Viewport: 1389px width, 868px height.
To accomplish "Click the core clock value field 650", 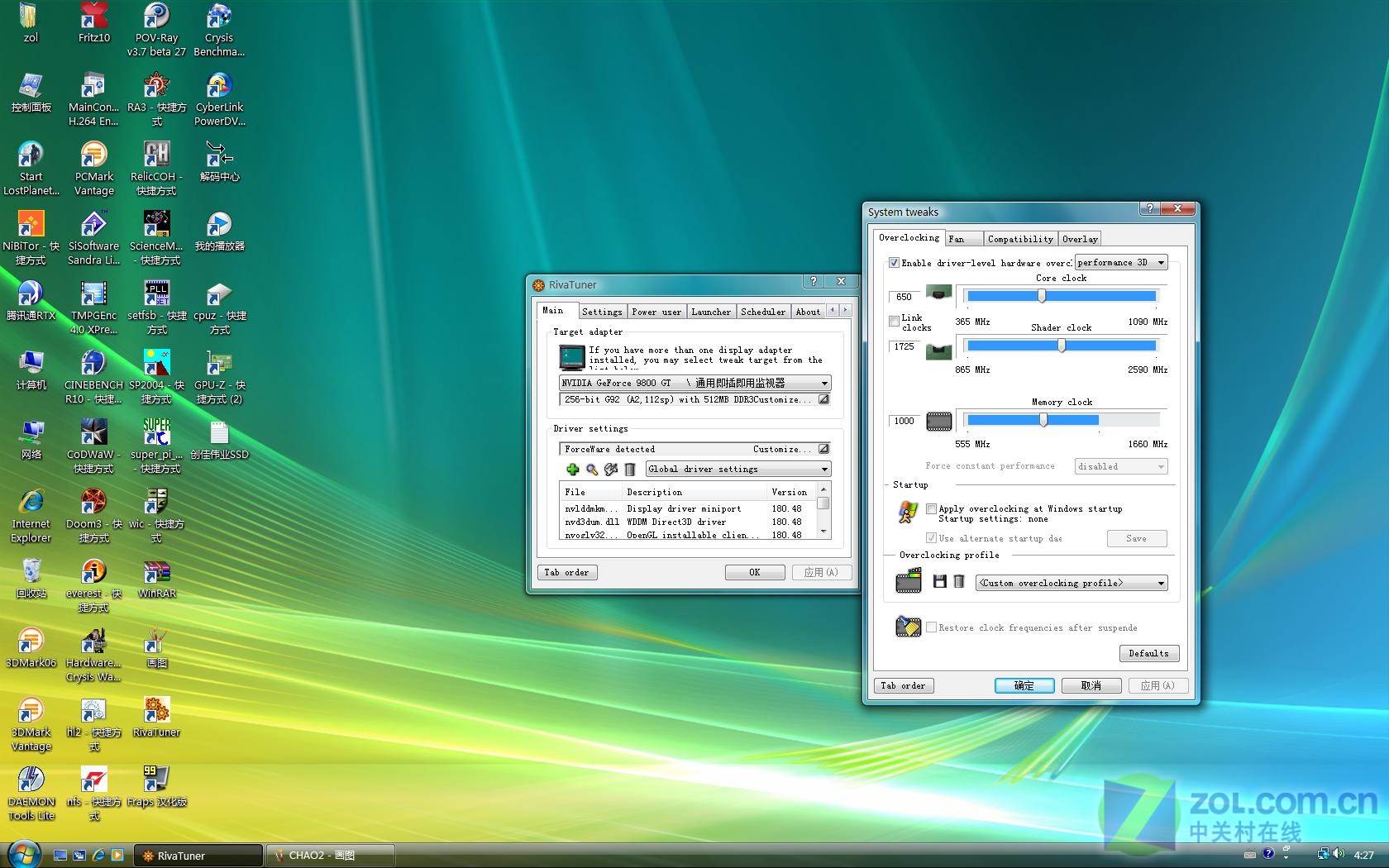I will (x=905, y=297).
